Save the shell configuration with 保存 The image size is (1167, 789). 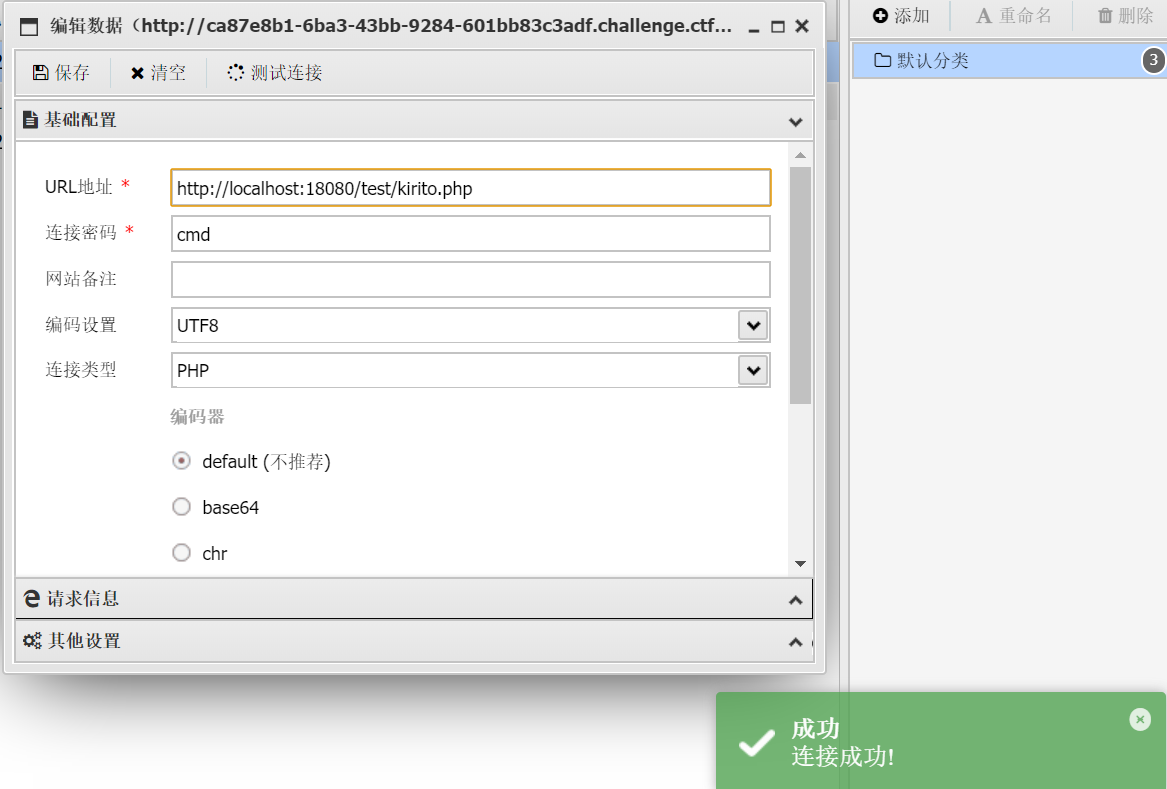61,72
